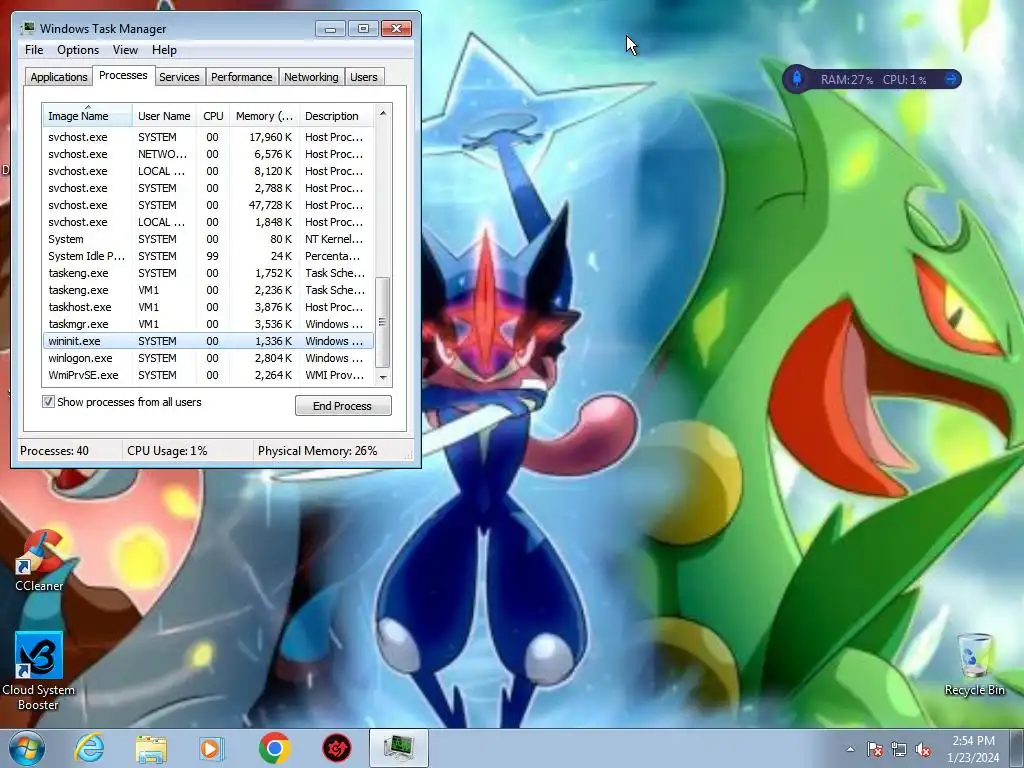Viewport: 1024px width, 768px height.
Task: Show hidden tray icons arrow
Action: point(850,749)
